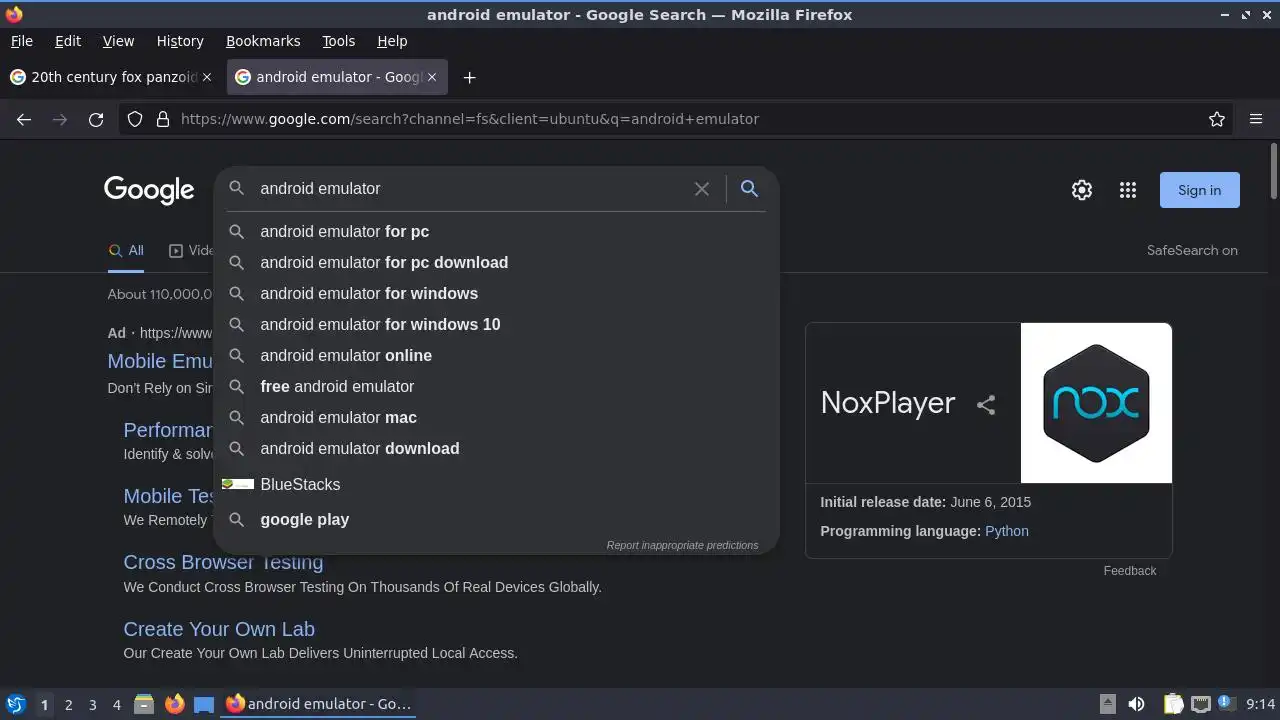Click the Google logo

[x=149, y=190]
